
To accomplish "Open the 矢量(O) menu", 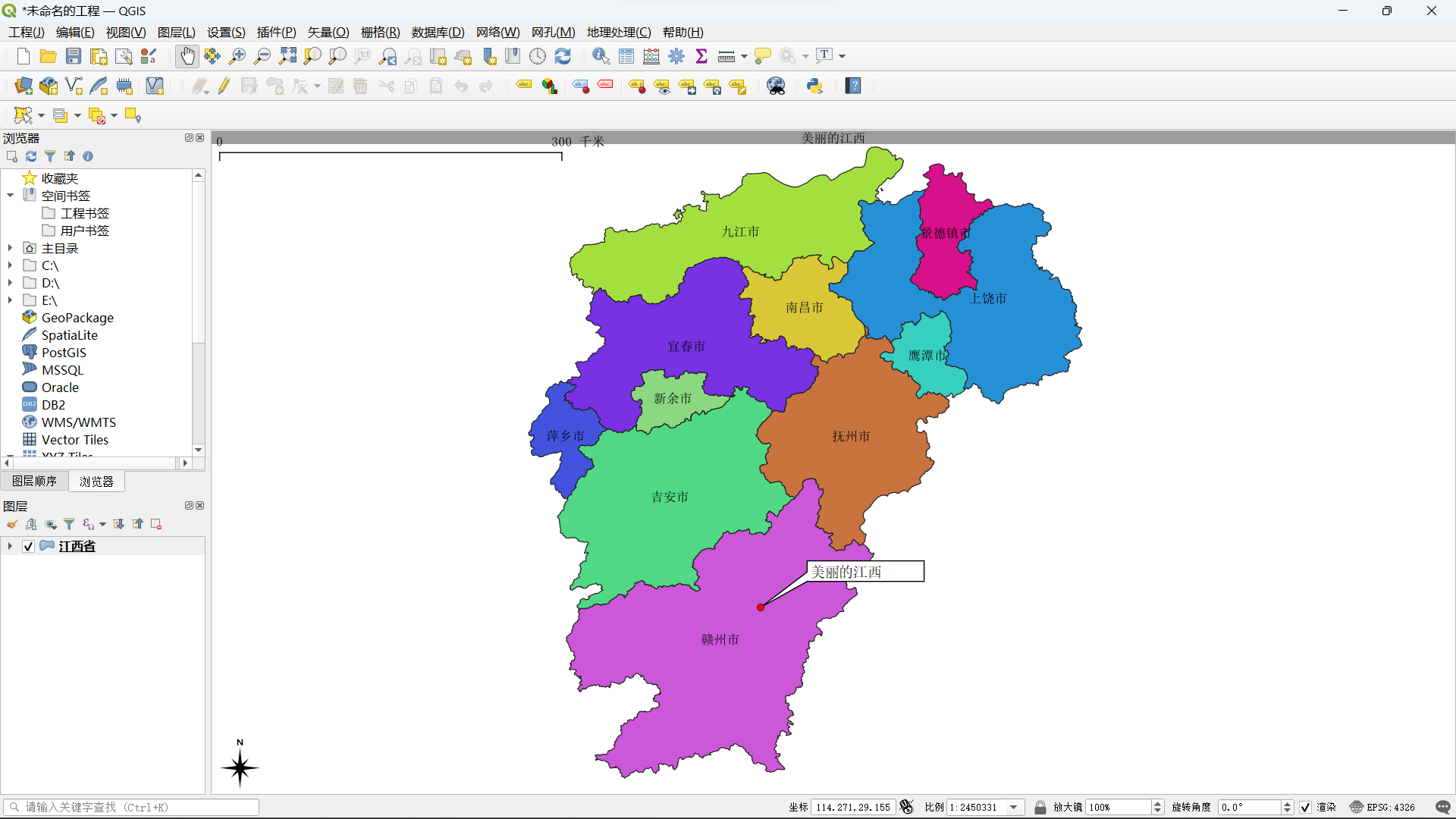I will point(328,32).
